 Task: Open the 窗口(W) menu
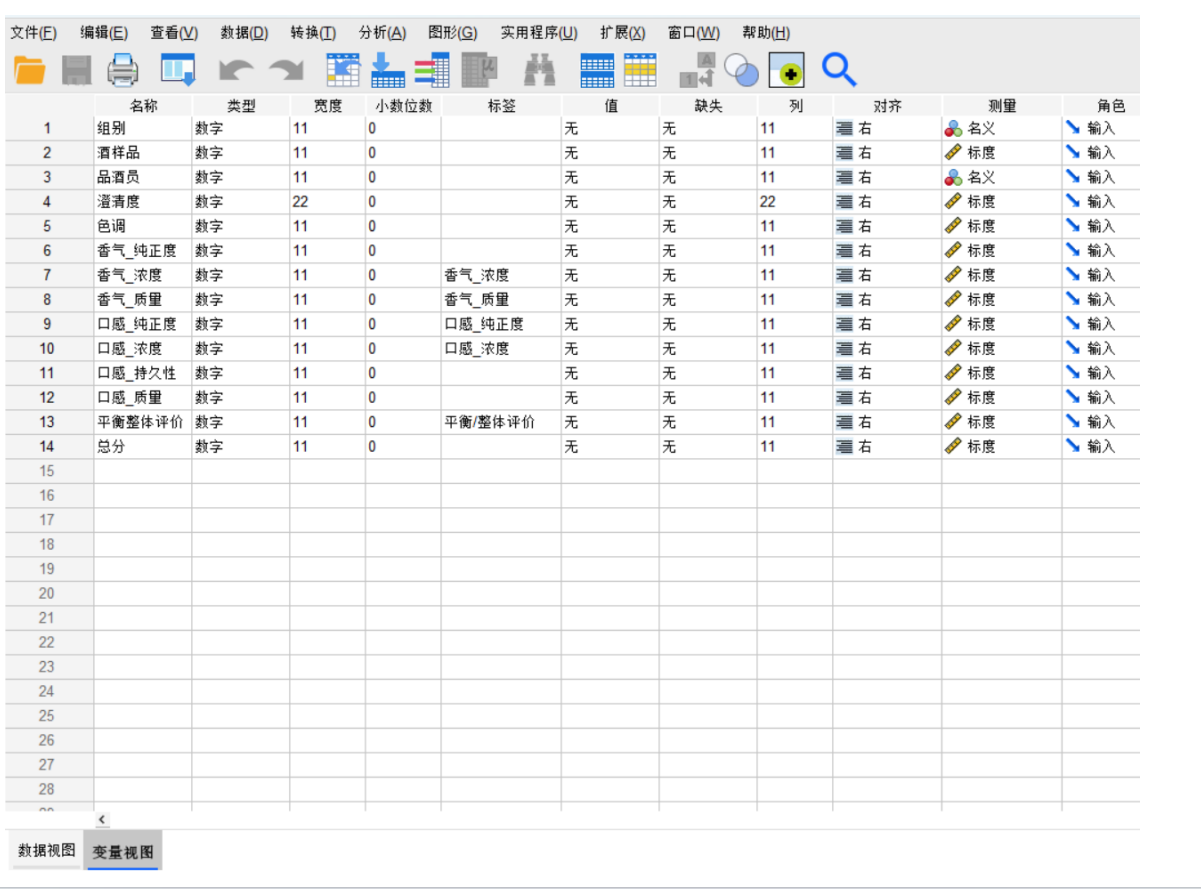click(694, 32)
